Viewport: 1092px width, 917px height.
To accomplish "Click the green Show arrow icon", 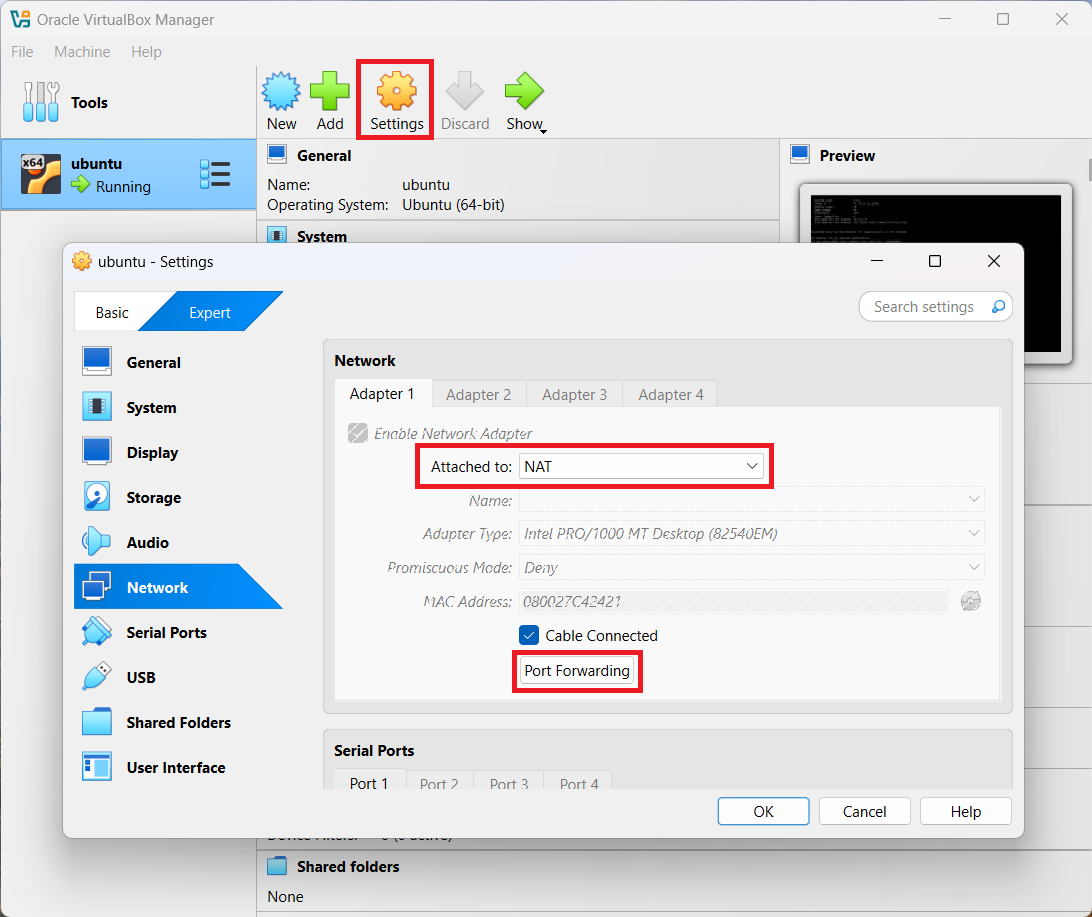I will click(x=524, y=91).
